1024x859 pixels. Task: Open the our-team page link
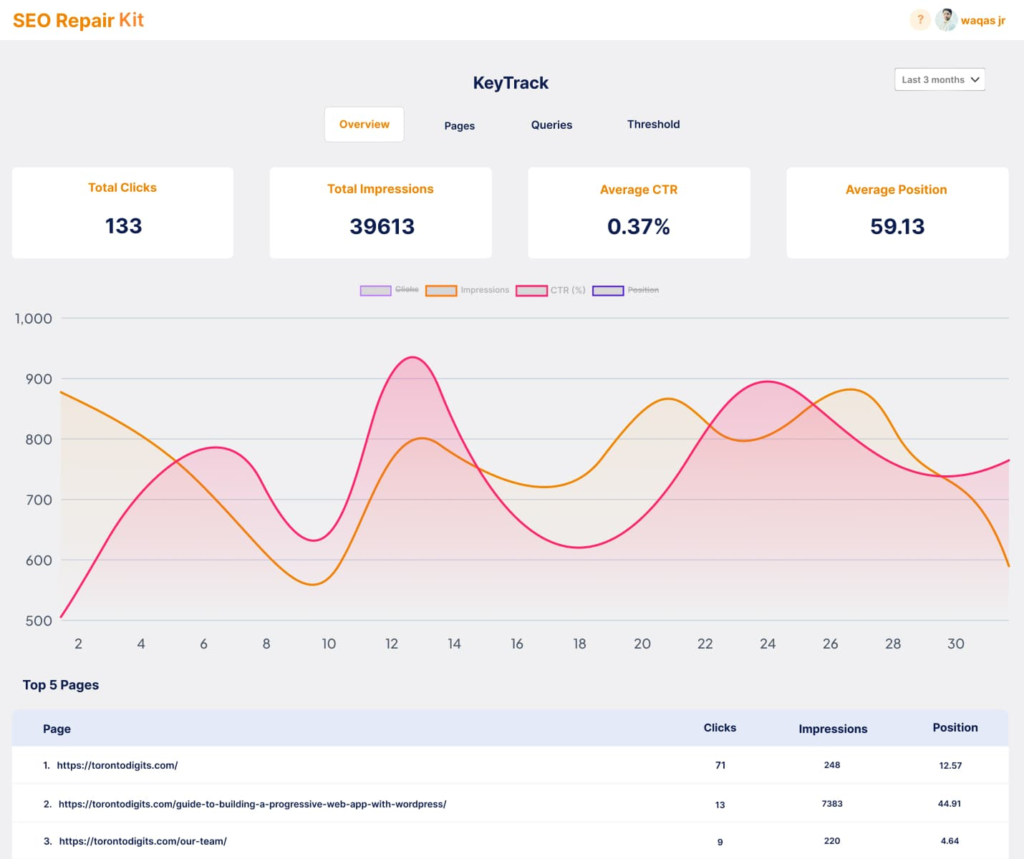143,841
